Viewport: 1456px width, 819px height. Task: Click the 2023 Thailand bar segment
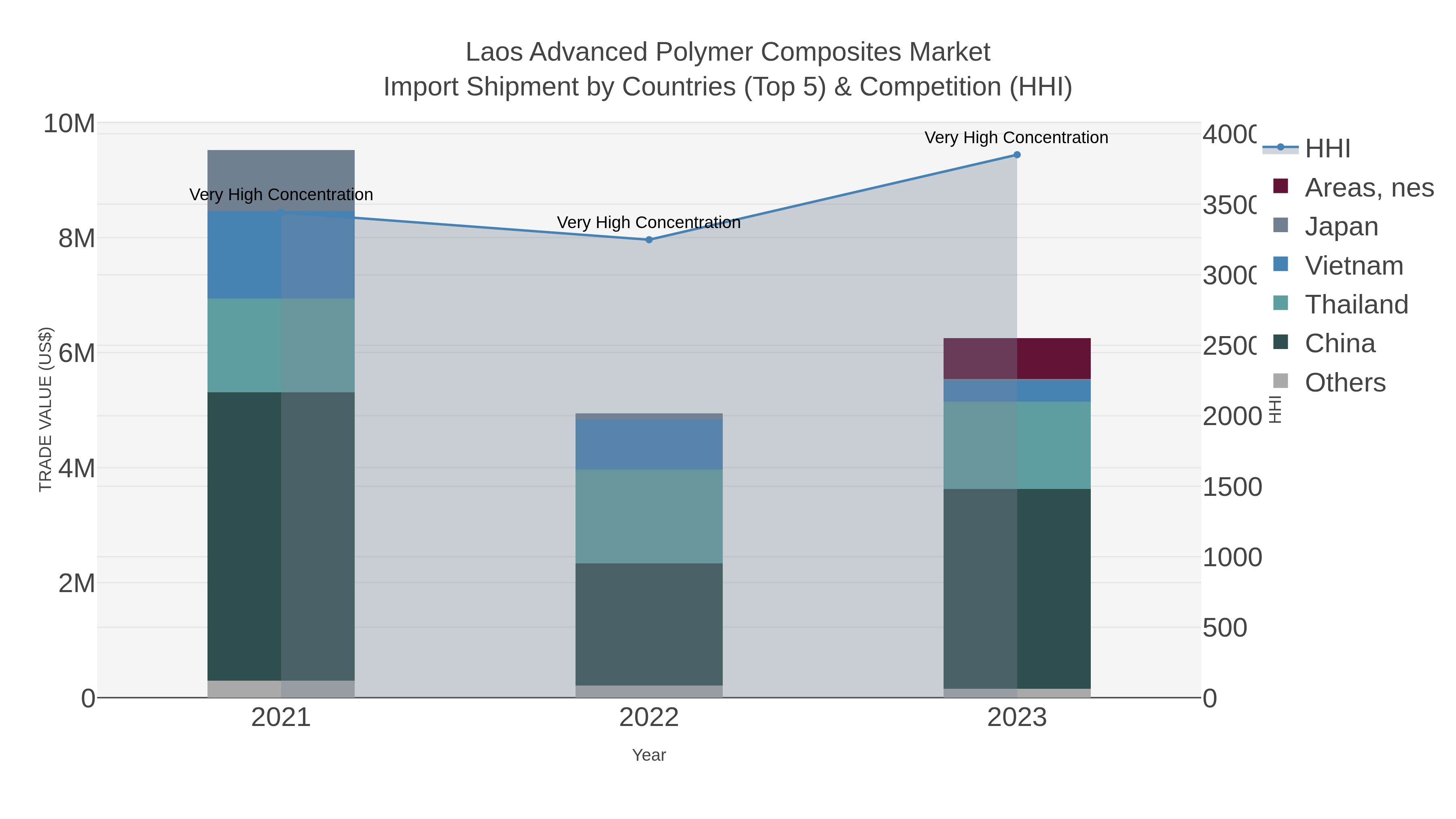[1017, 445]
